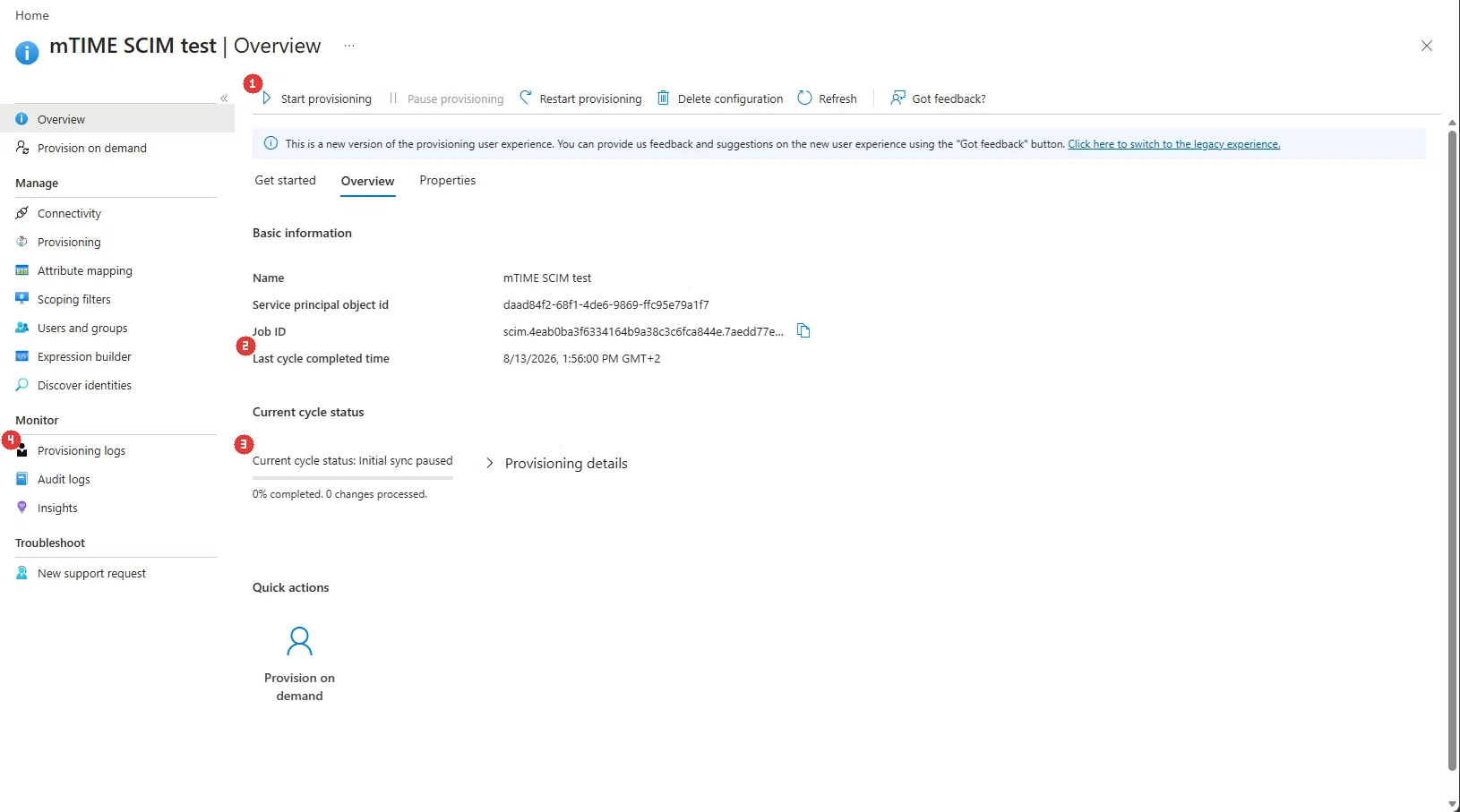Click the Pause provisioning button
This screenshot has height=812, width=1460.
[445, 98]
